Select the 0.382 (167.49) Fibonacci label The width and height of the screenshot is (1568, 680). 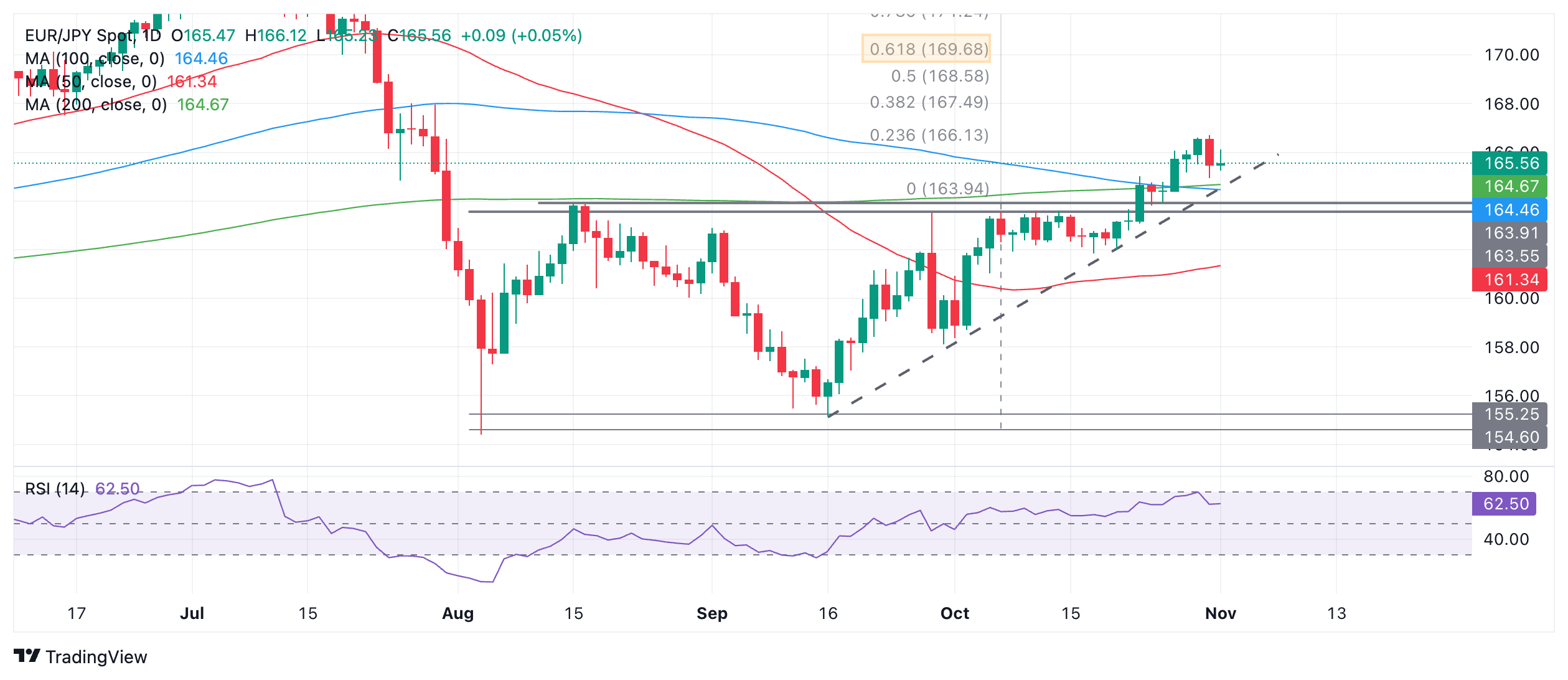(929, 102)
